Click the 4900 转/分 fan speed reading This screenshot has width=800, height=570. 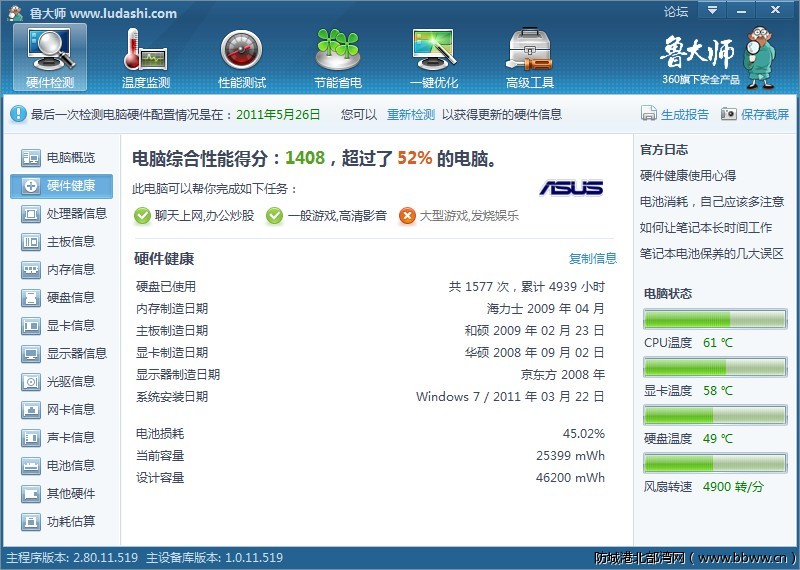pyautogui.click(x=733, y=487)
